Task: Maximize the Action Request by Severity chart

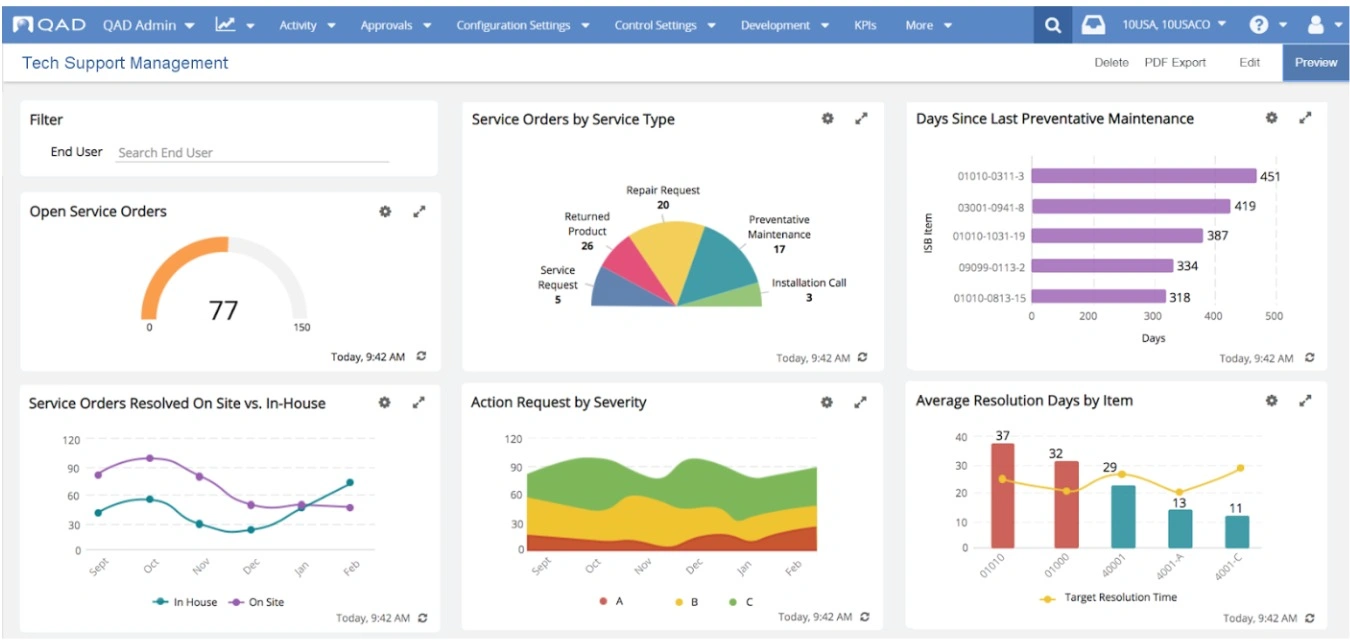Action: 860,402
